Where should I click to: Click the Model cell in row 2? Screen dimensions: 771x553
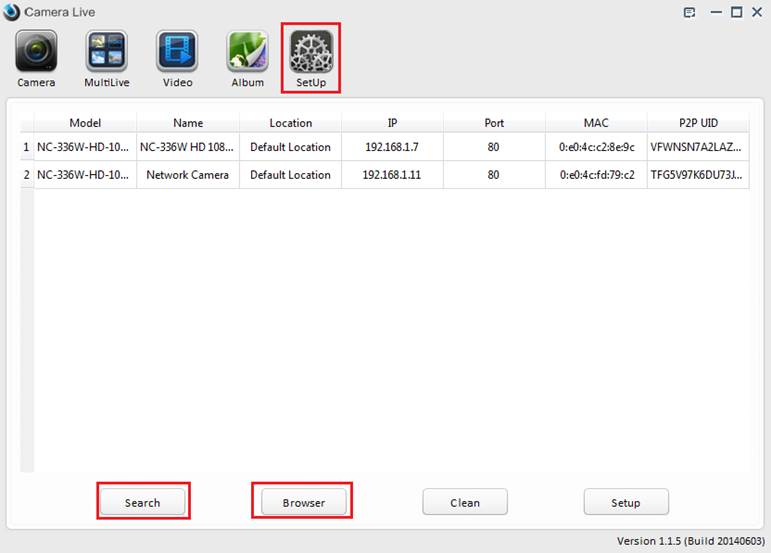coord(85,175)
